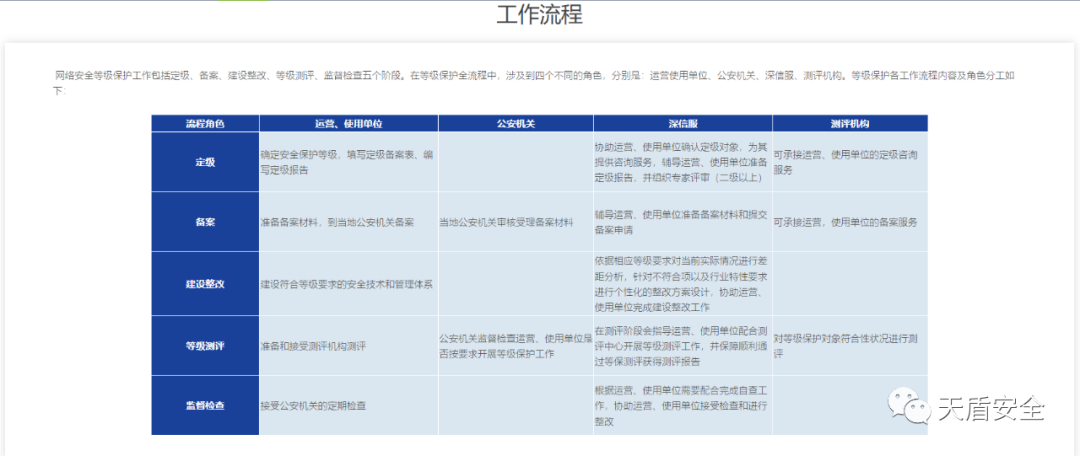Click cell 准备备案材料，到当地公安机关备案
1080x456 pixels.
coord(349,222)
